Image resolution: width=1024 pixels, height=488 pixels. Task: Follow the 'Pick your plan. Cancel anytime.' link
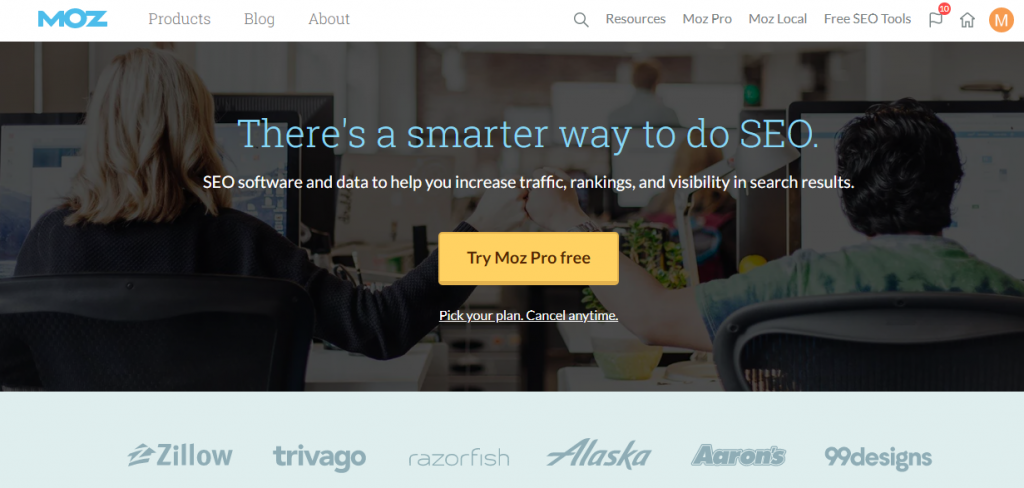click(528, 316)
